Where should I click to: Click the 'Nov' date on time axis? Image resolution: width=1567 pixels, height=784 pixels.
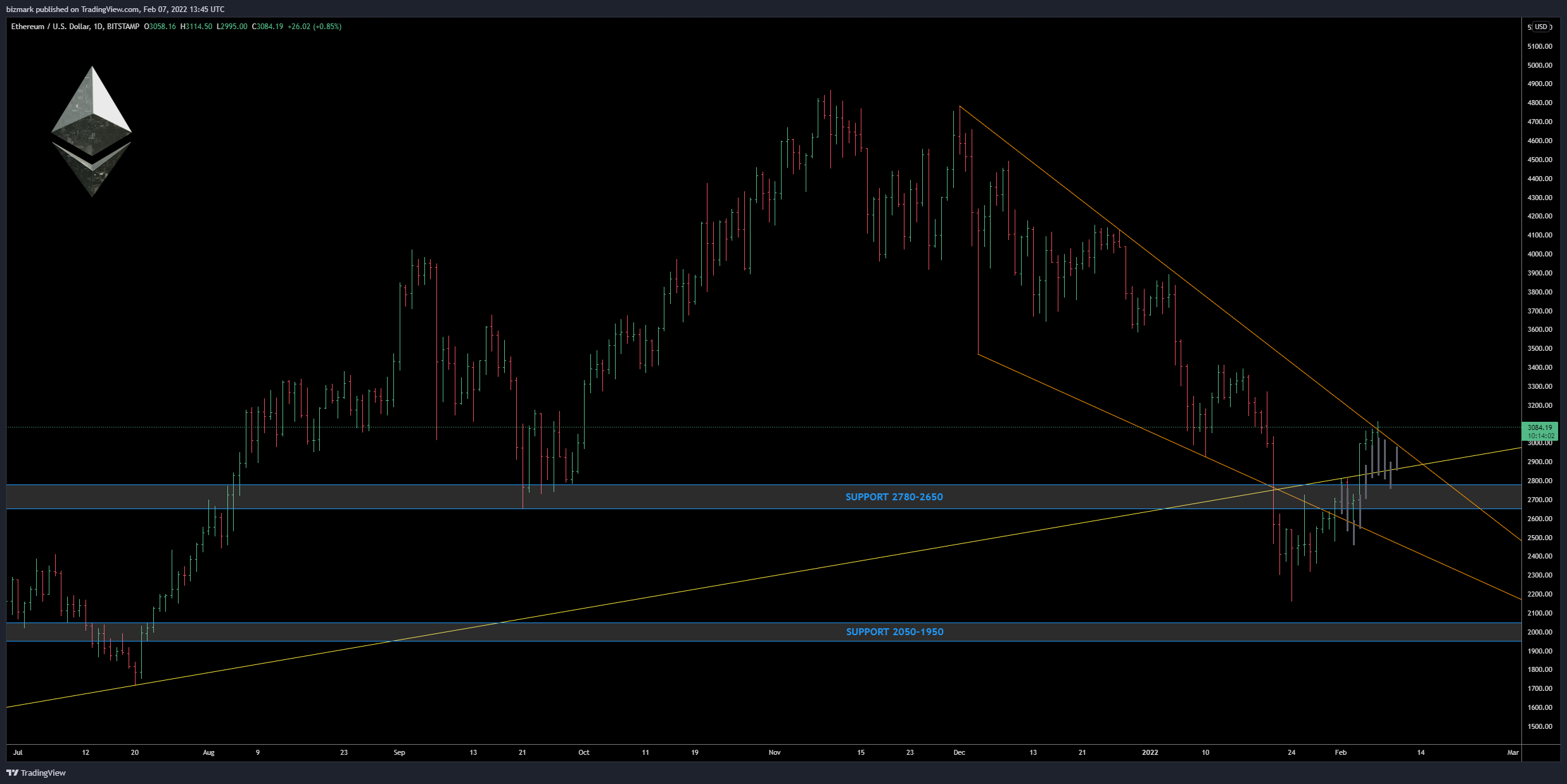click(x=775, y=752)
